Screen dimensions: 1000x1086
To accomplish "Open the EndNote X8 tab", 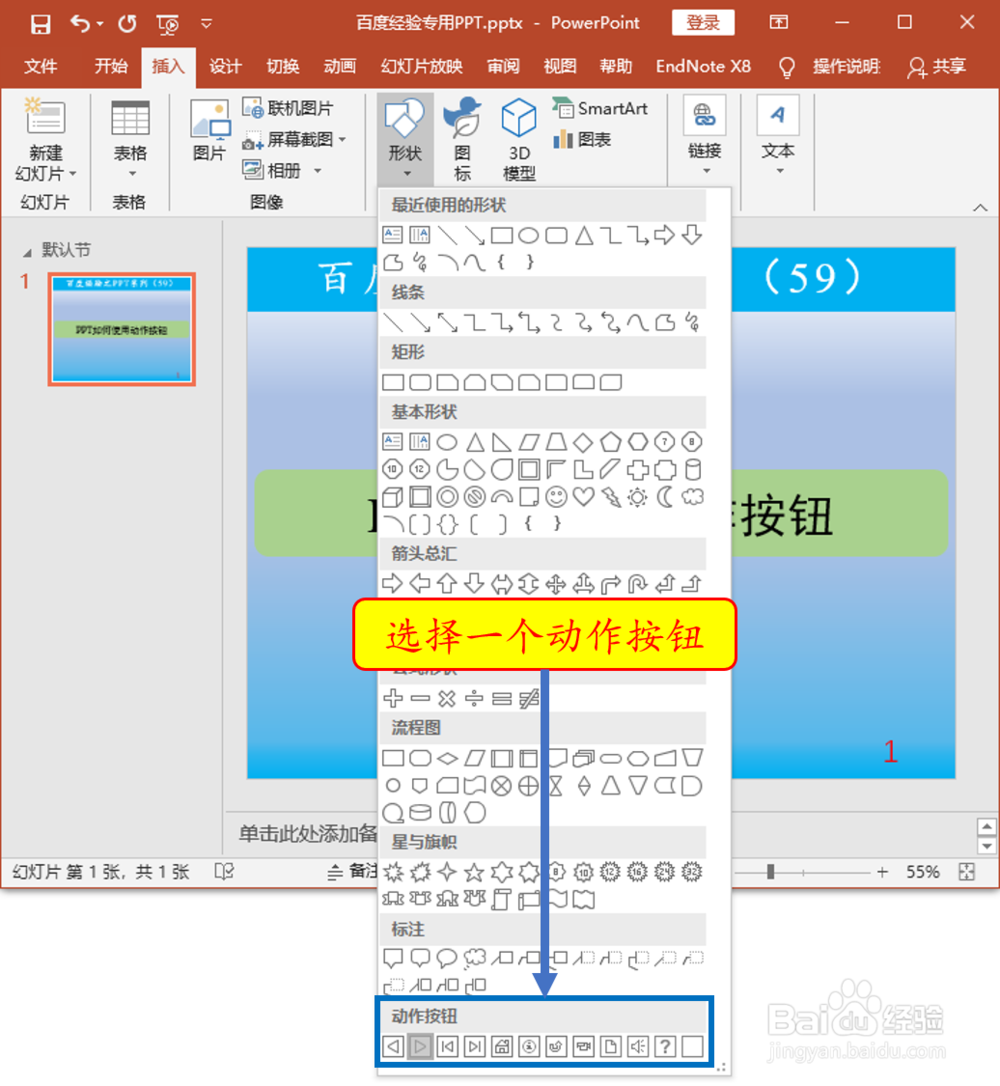I will pos(704,66).
